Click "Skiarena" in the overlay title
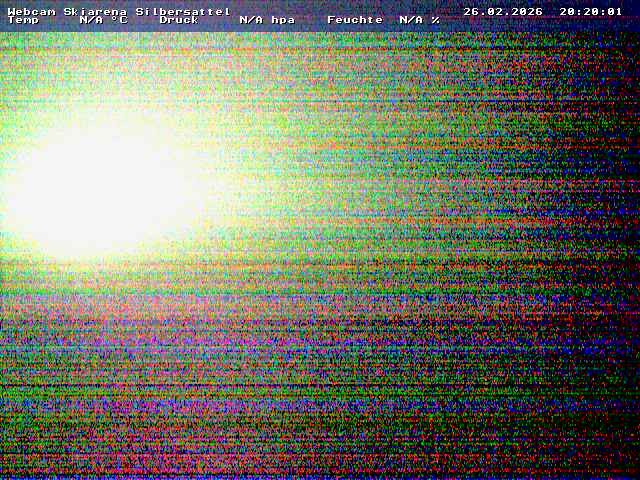This screenshot has width=640, height=480. tap(95, 11)
